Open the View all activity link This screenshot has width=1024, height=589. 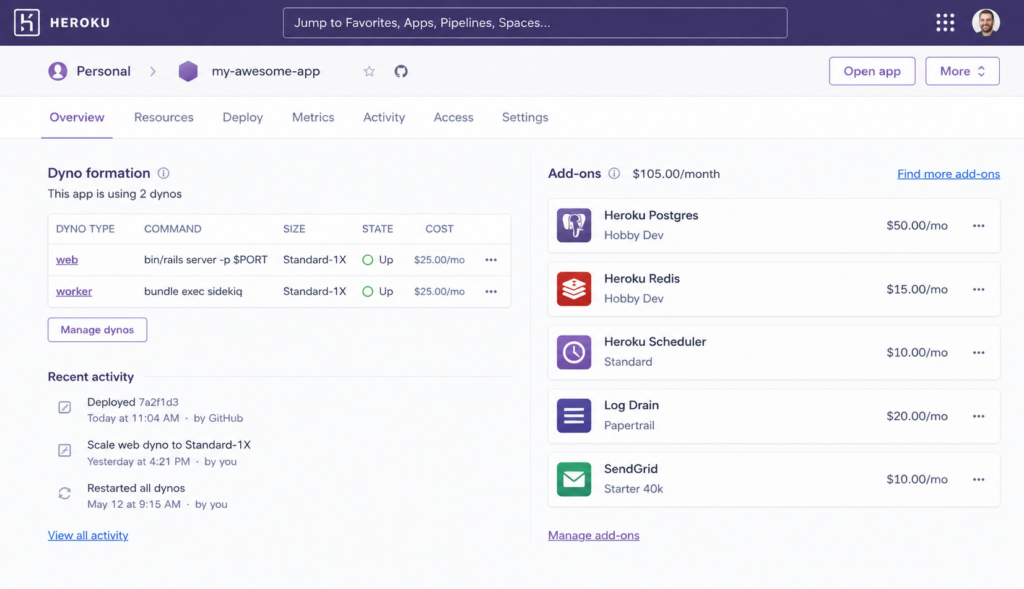[88, 535]
